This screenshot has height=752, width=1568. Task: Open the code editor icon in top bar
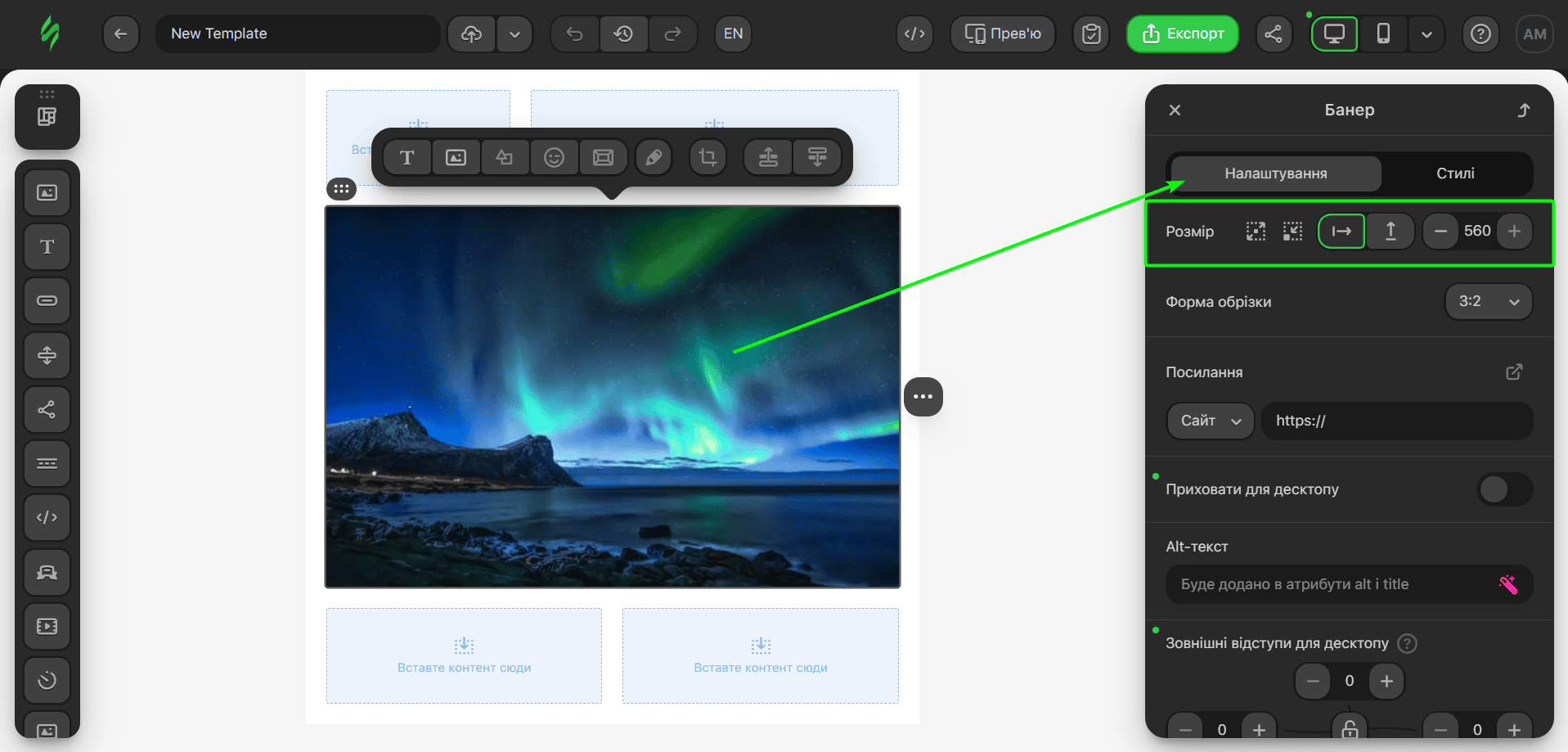point(914,34)
